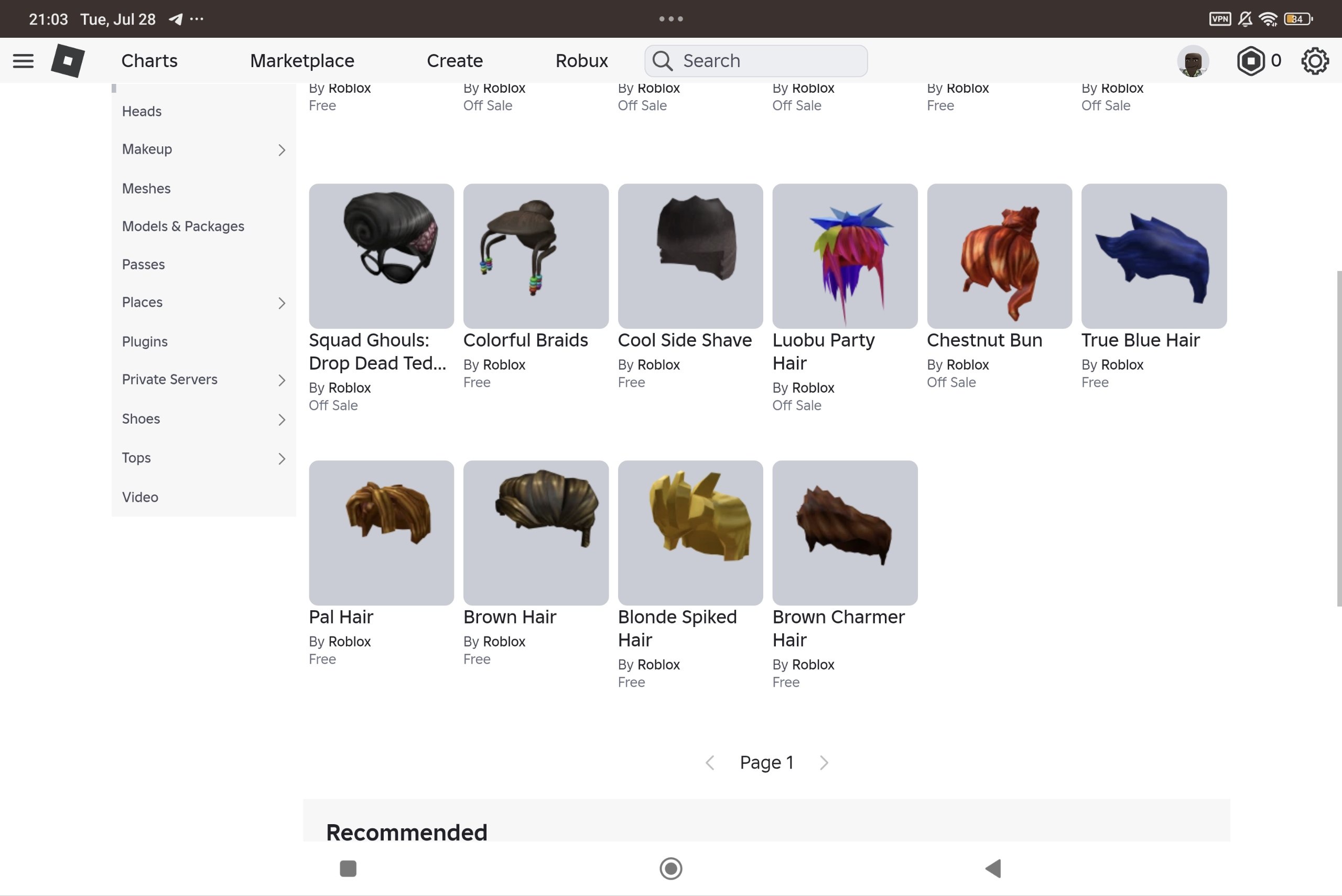Viewport: 1342px width, 896px height.
Task: Open Brown Charmer Hair thumbnail
Action: click(845, 533)
